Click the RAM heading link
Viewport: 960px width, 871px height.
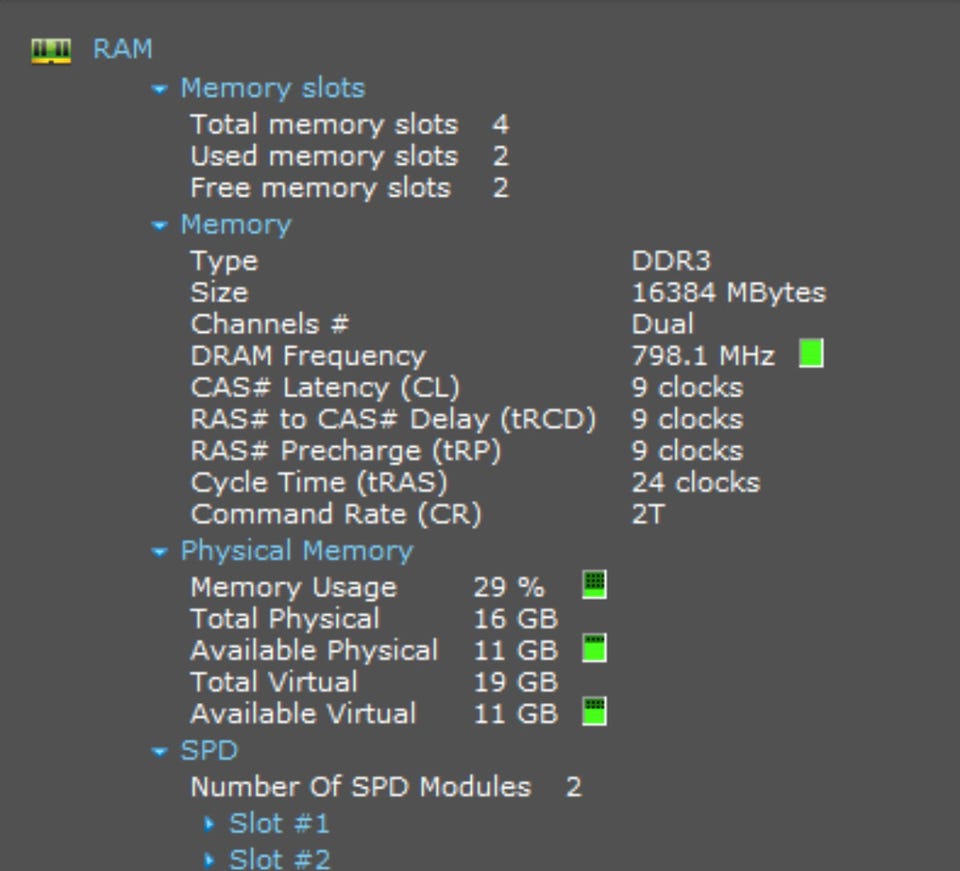[122, 49]
